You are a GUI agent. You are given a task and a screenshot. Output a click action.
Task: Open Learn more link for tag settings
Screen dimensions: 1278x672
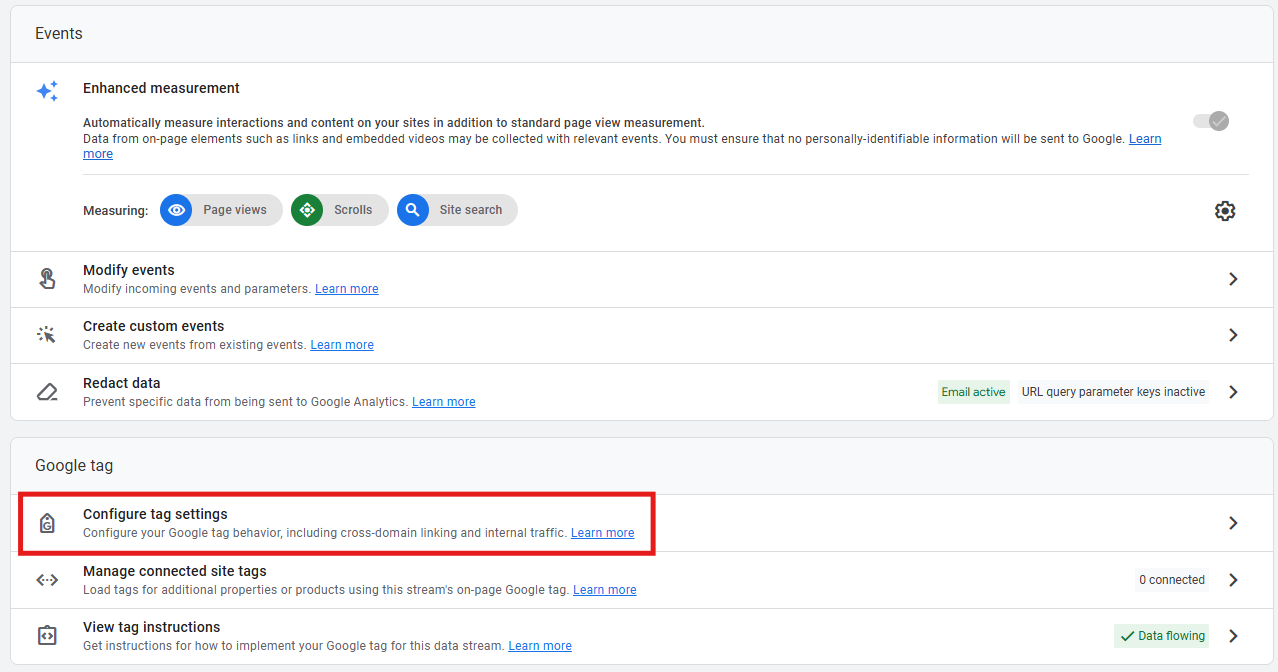coord(603,533)
